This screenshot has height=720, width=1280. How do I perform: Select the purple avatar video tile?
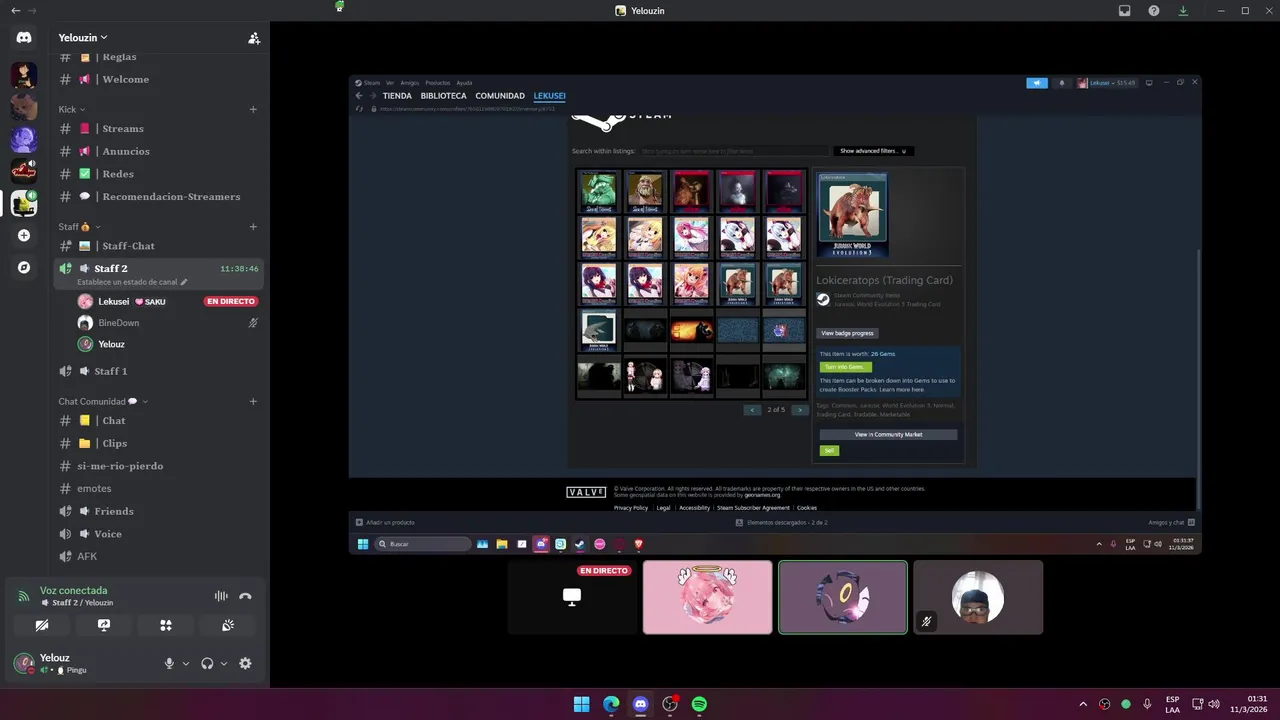843,597
